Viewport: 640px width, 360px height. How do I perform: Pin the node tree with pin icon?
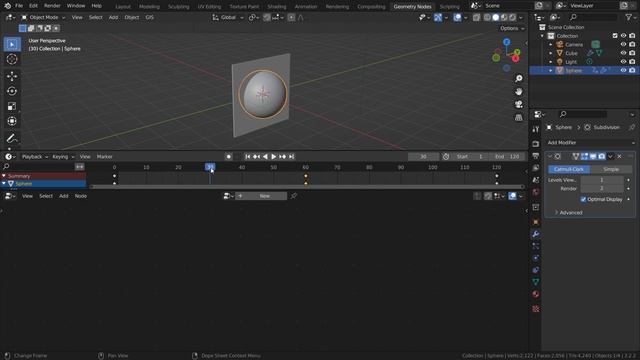[x=293, y=196]
